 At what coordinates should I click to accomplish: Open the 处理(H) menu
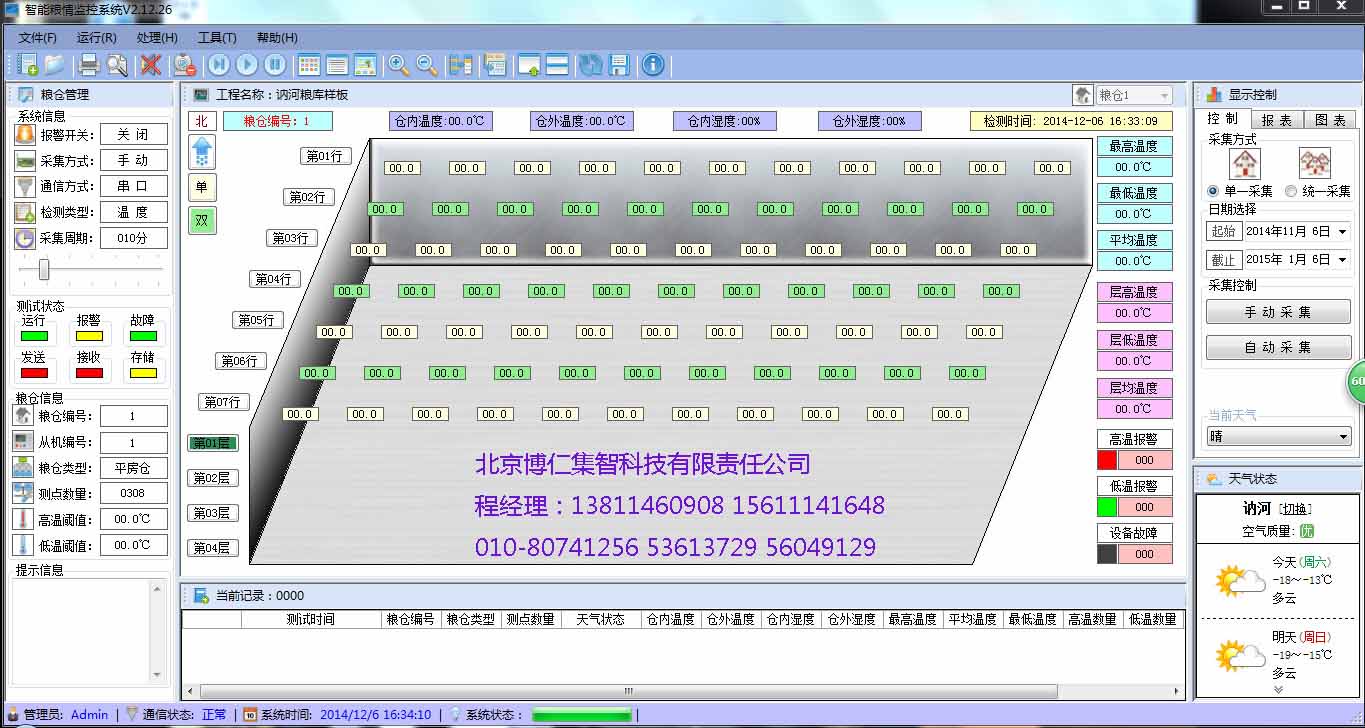[157, 37]
